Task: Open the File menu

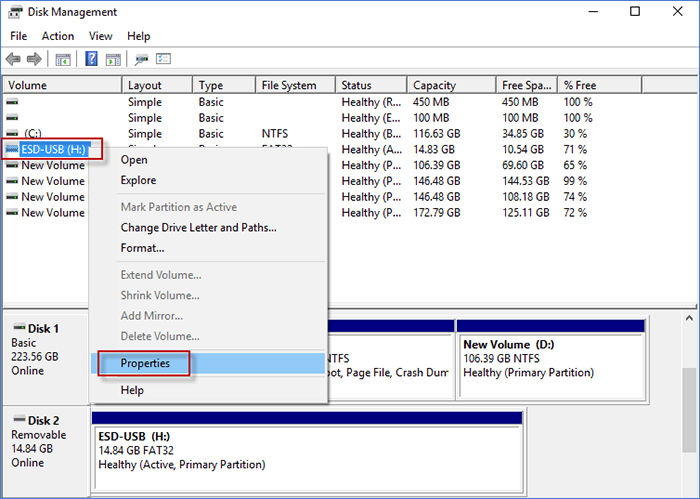Action: click(x=18, y=36)
